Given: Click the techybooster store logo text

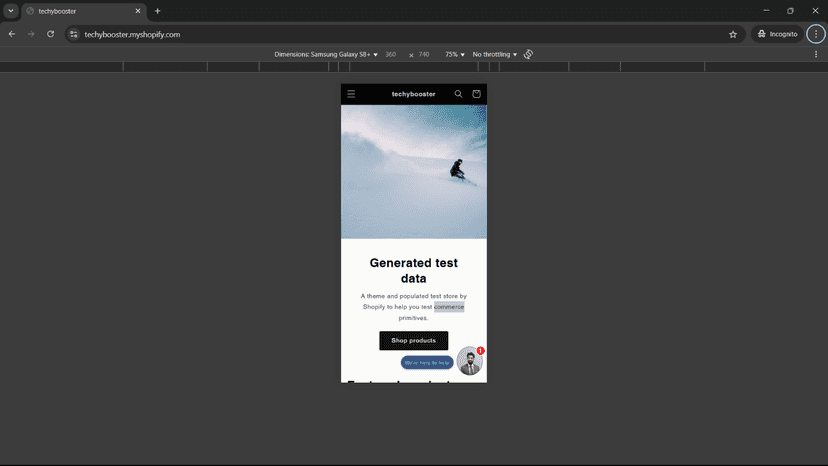Looking at the screenshot, I should tap(413, 94).
